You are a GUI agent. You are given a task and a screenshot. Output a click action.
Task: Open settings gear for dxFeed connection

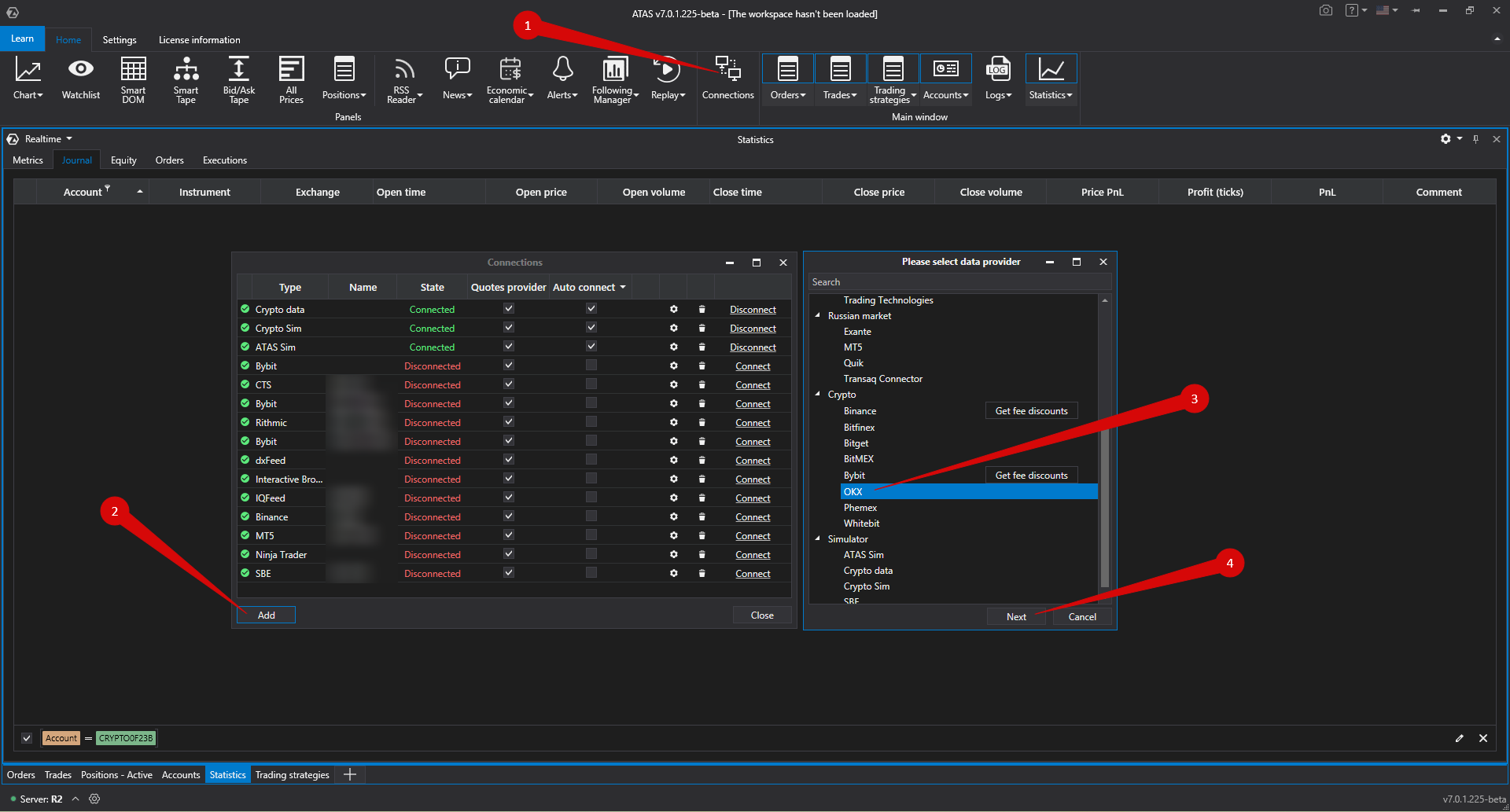[x=674, y=461]
